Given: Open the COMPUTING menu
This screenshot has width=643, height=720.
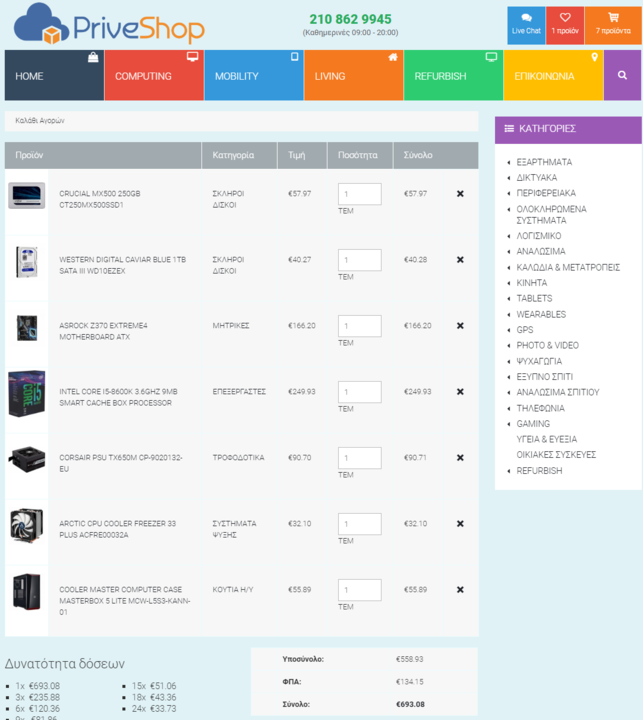Looking at the screenshot, I should pos(154,75).
